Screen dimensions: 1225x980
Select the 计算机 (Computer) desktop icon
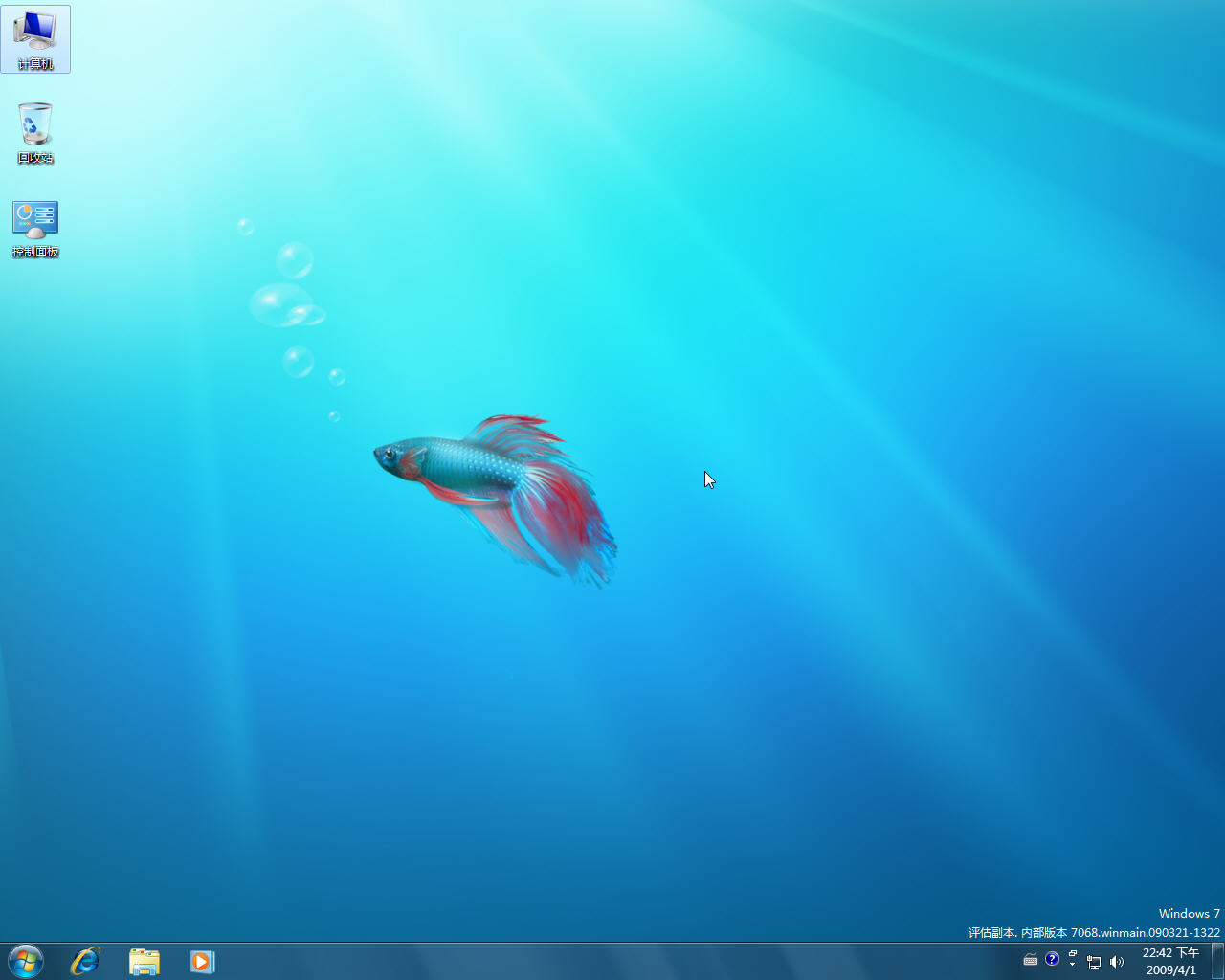[x=35, y=39]
